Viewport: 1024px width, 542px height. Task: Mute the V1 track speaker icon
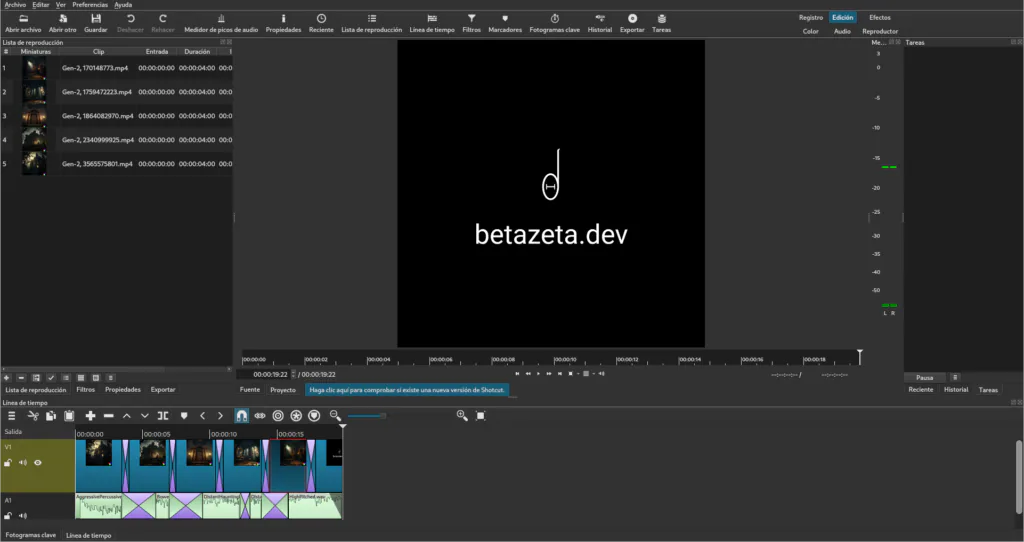(x=23, y=463)
